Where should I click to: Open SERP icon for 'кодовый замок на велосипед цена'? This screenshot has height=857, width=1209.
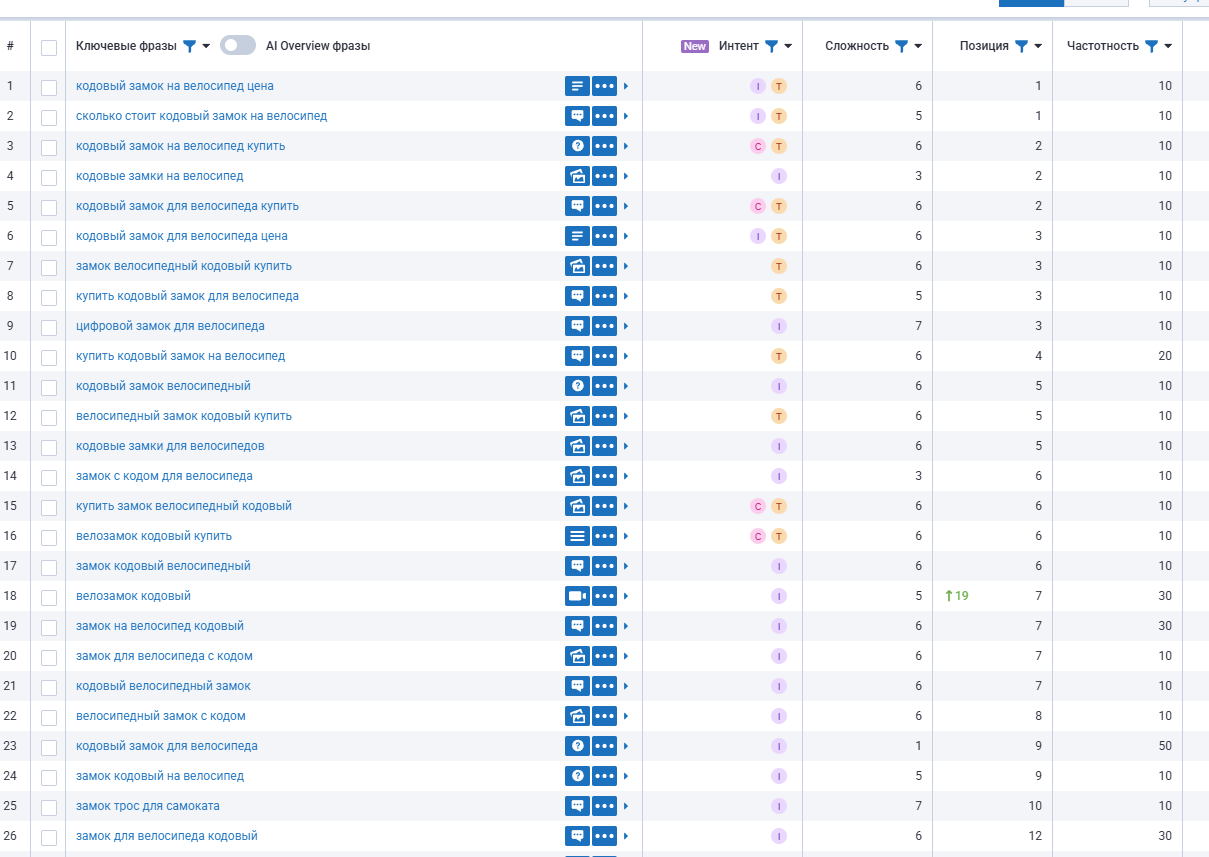click(577, 86)
